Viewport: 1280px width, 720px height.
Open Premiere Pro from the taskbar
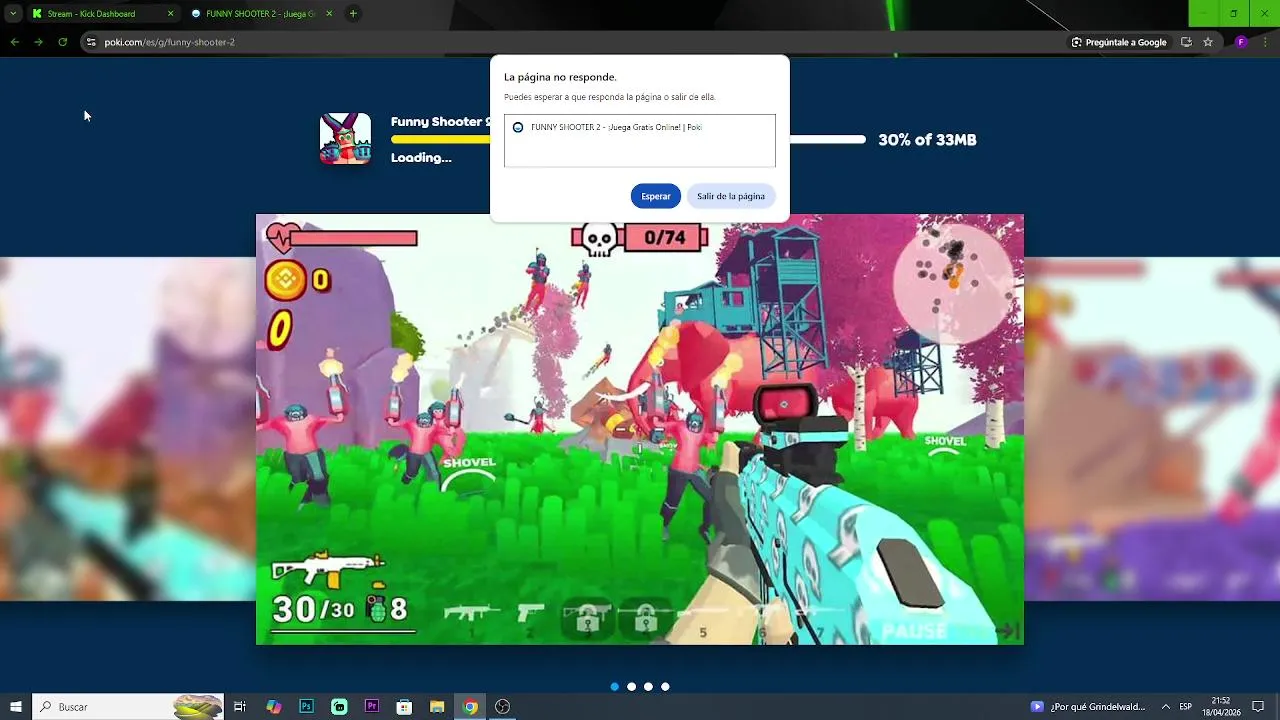coord(372,707)
